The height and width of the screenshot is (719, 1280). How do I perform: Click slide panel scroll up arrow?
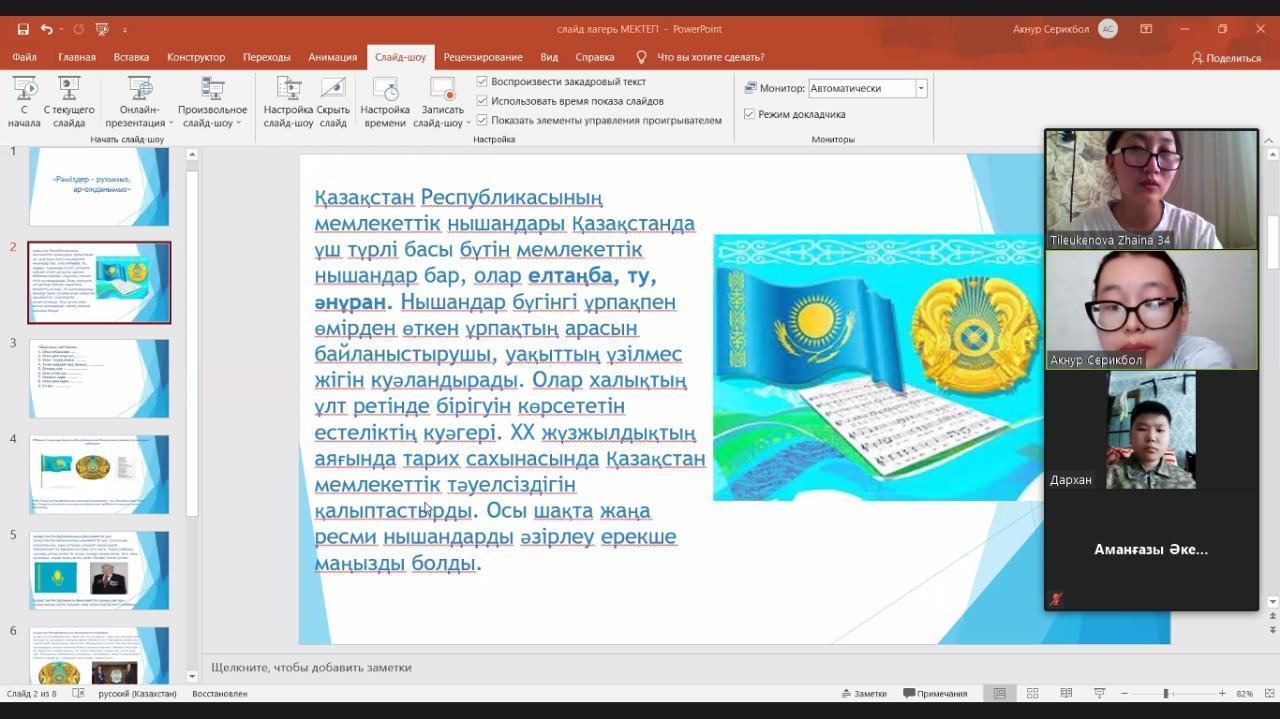point(192,154)
